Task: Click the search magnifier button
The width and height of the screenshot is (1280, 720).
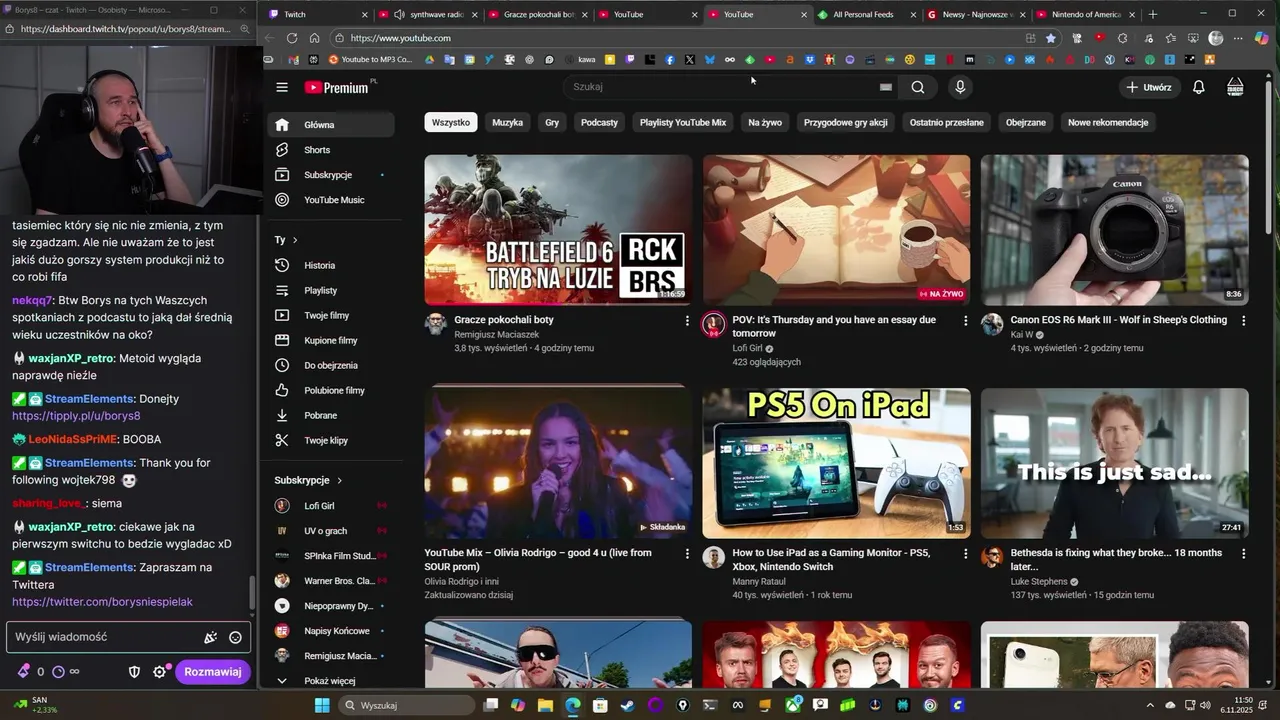Action: (918, 87)
